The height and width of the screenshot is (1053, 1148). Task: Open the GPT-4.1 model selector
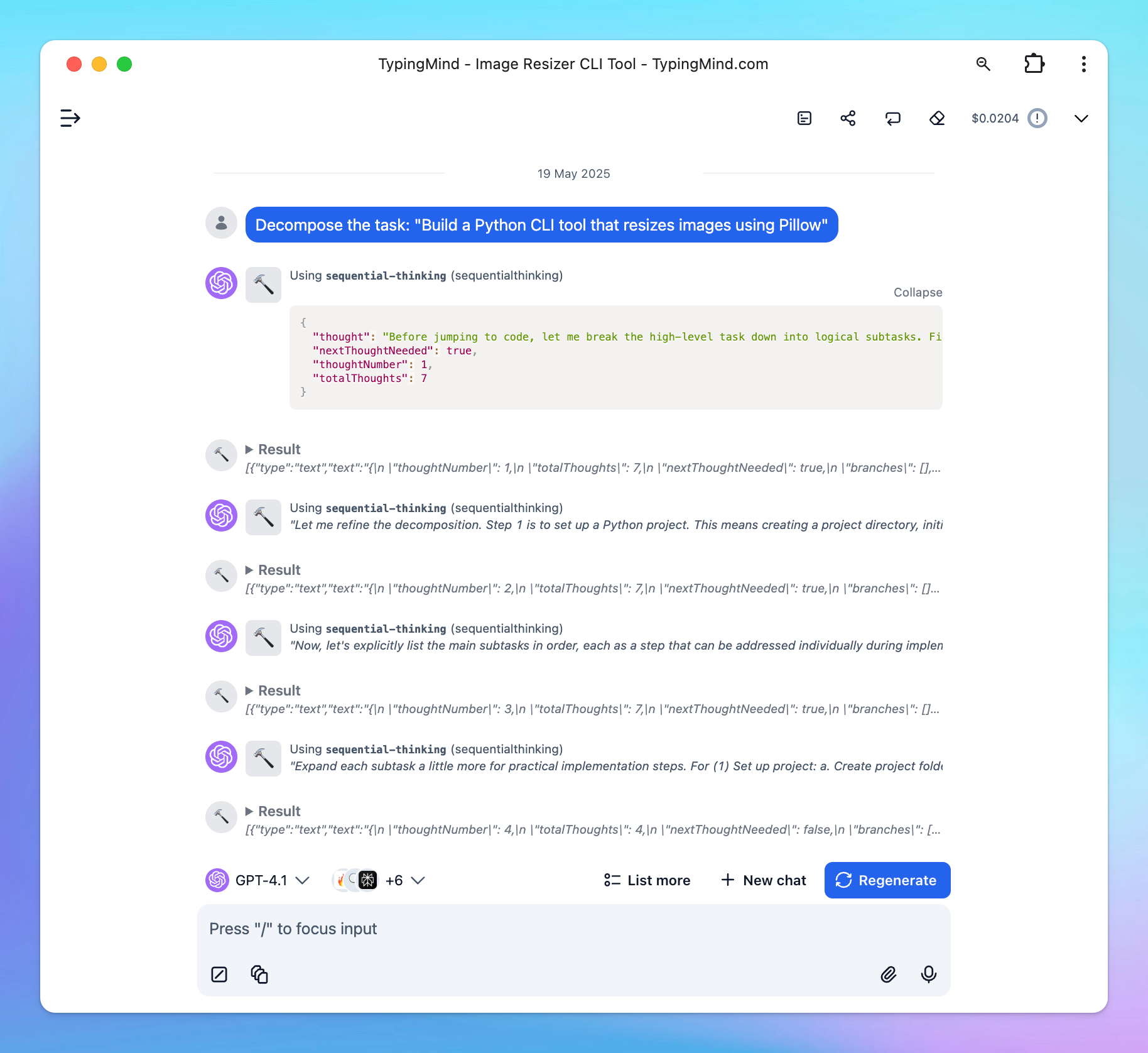[258, 880]
